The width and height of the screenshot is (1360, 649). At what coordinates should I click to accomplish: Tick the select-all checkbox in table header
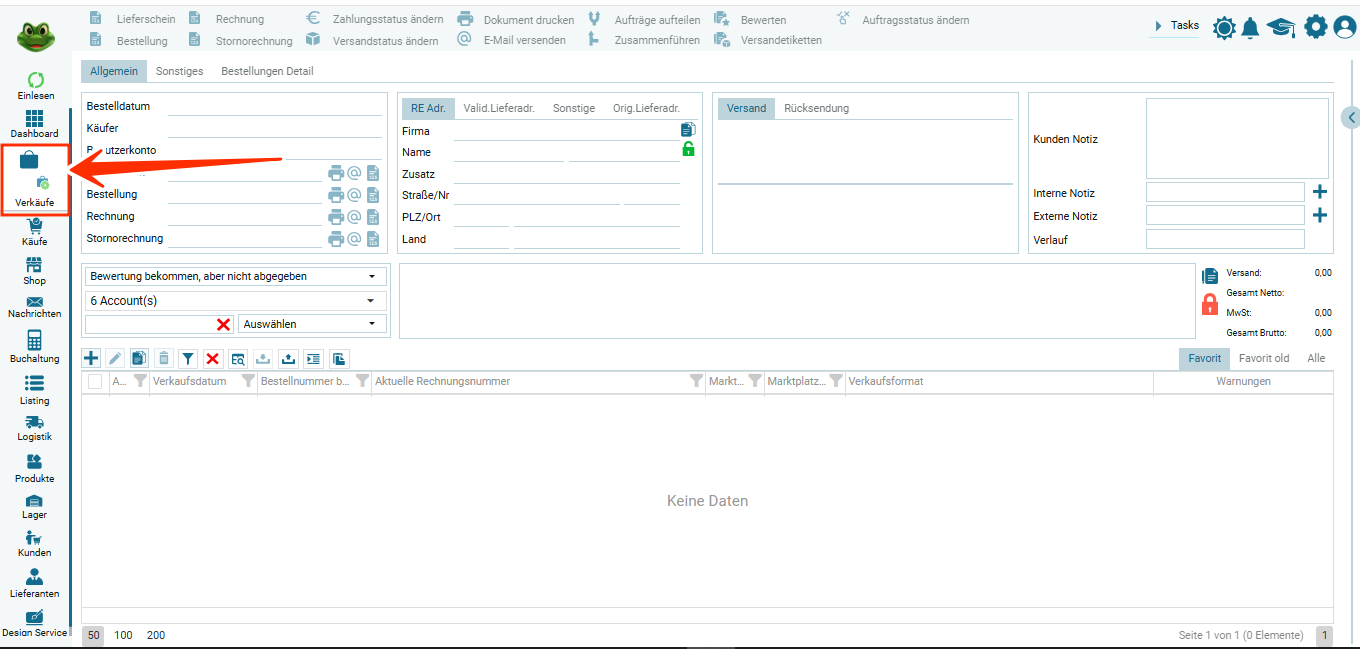pyautogui.click(x=95, y=381)
